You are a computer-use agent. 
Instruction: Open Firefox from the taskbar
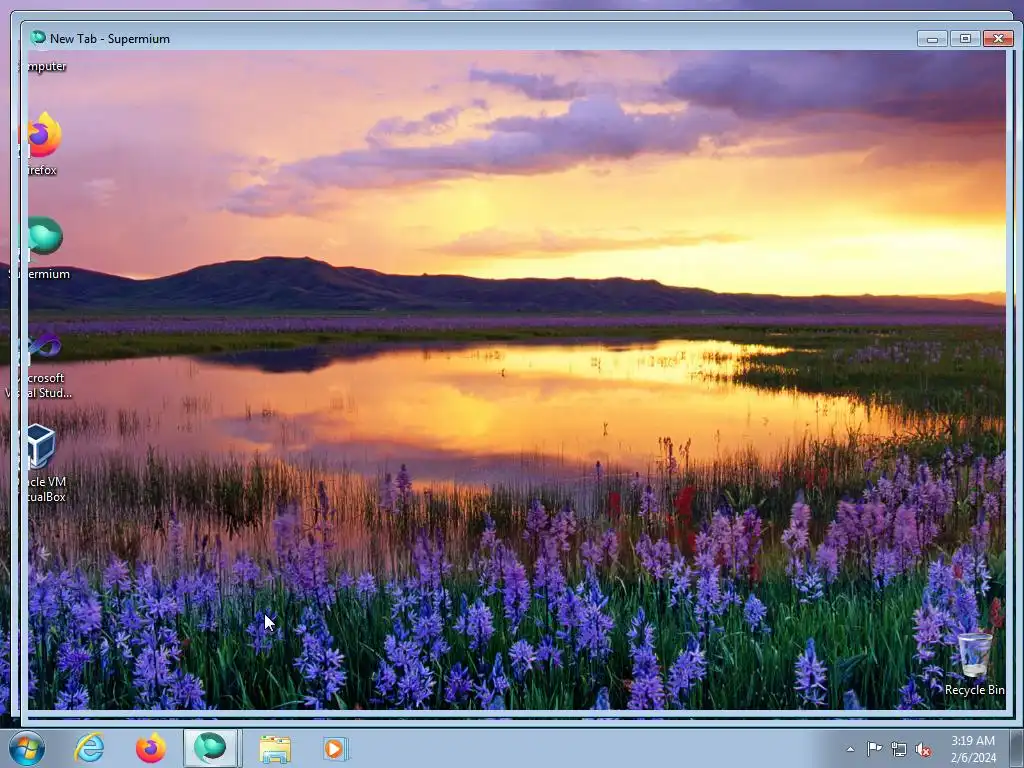pyautogui.click(x=150, y=748)
